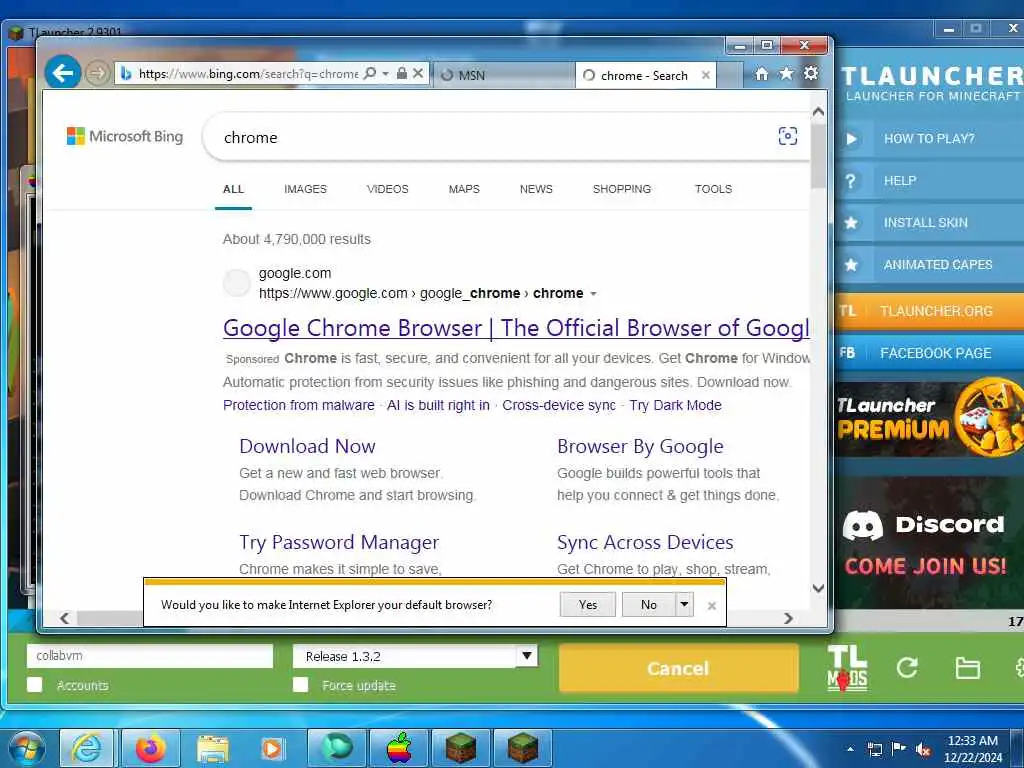This screenshot has width=1024, height=768.
Task: Switch to IMAGES results tab
Action: coord(305,189)
